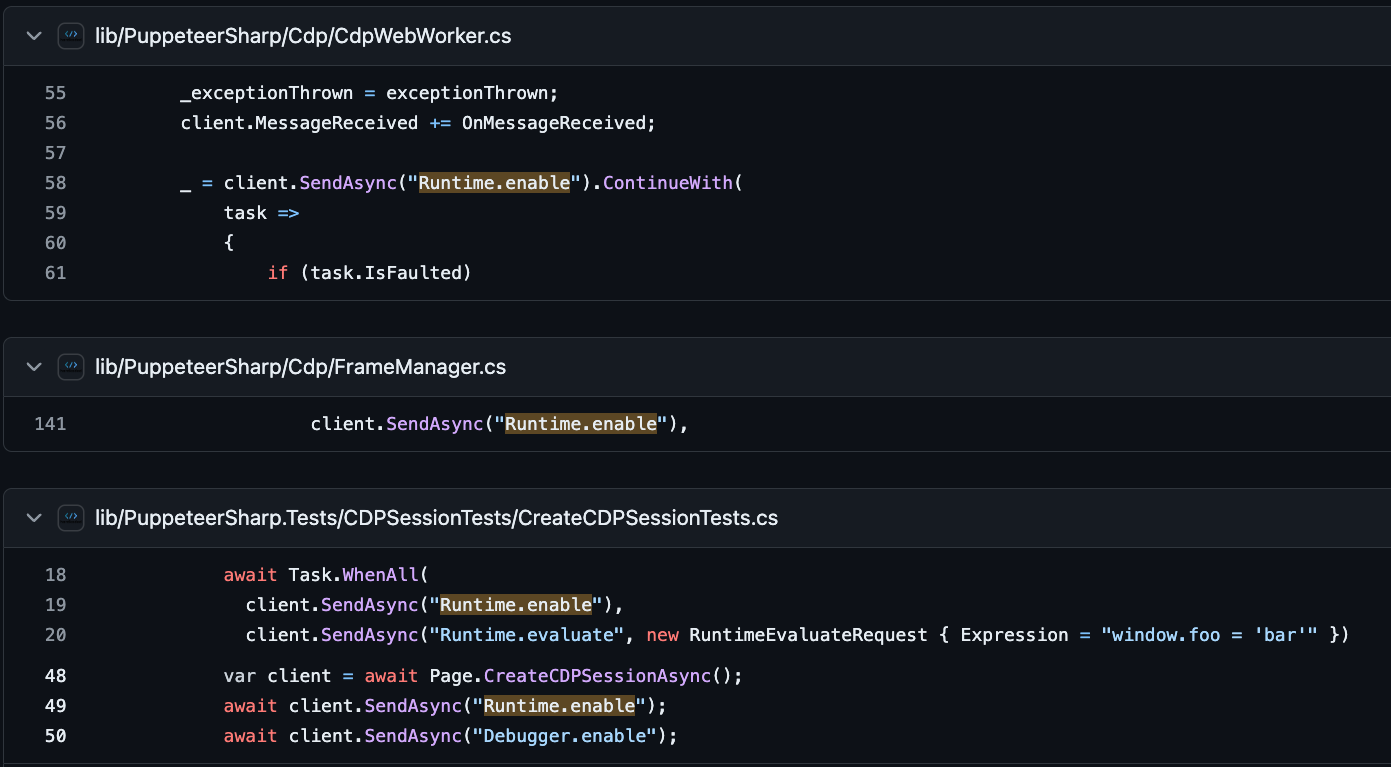Go to line 50 with Debugger.enable

pos(56,736)
